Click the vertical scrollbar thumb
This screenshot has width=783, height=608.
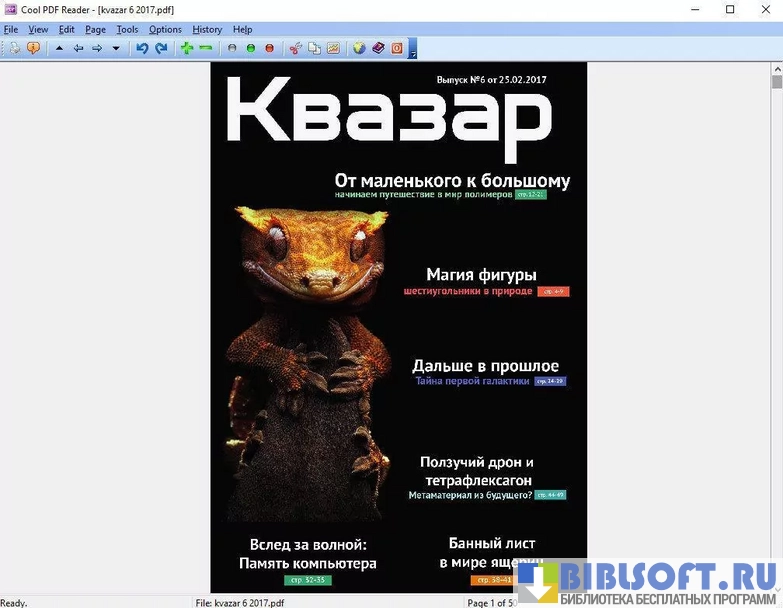coord(777,83)
